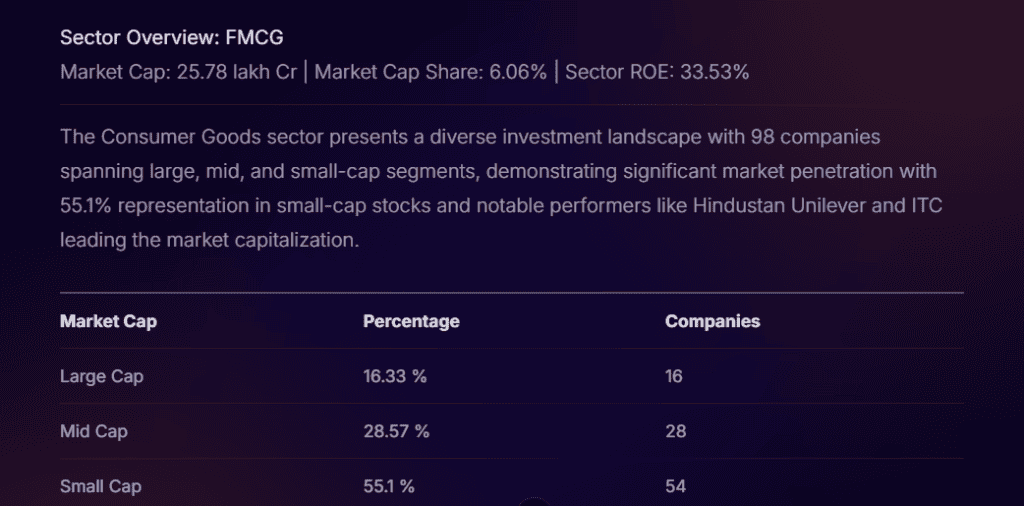
Task: Click the Market Cap 25.78 lakh Cr stat
Action: tap(178, 72)
